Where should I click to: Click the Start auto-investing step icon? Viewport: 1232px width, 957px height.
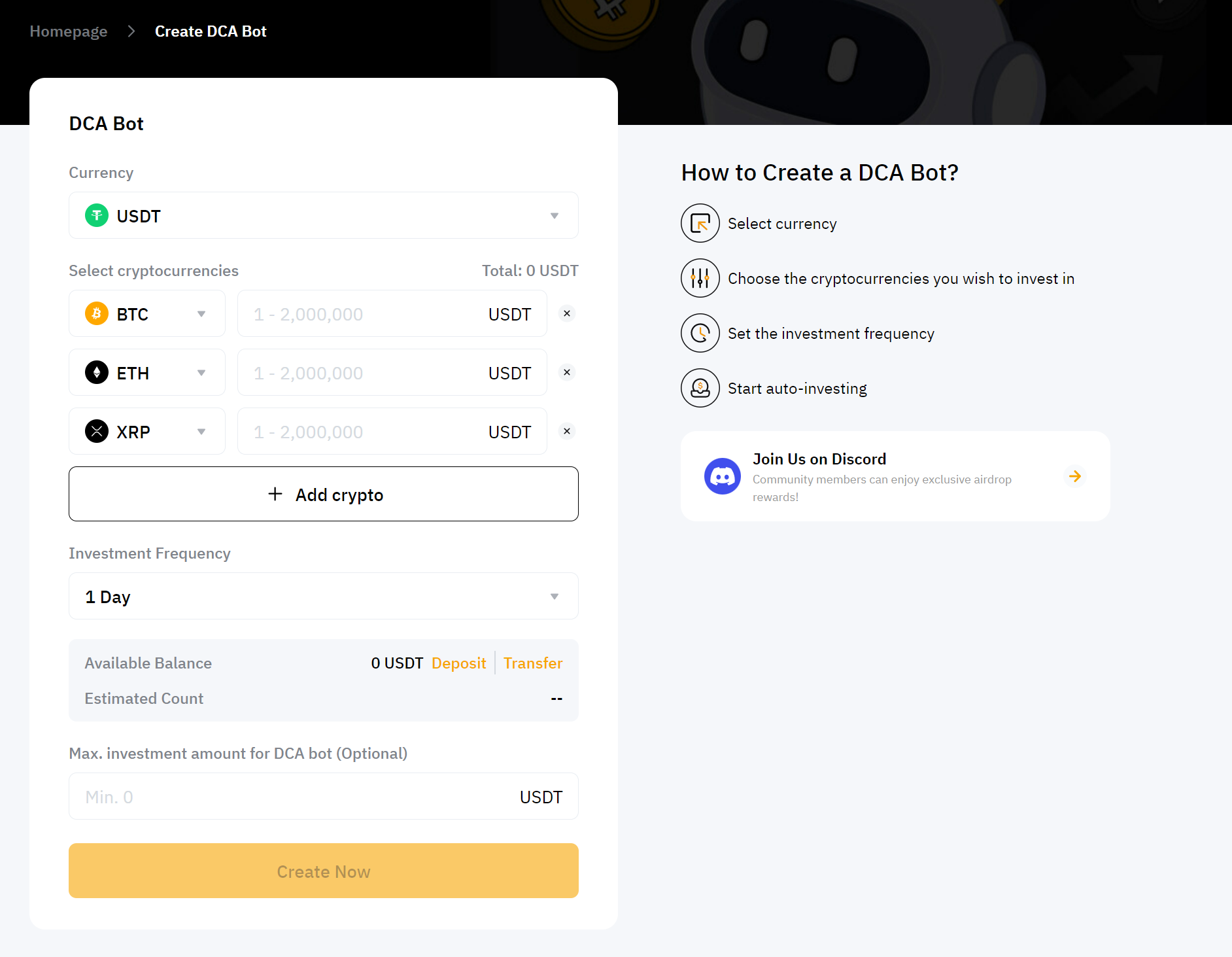[x=700, y=389]
